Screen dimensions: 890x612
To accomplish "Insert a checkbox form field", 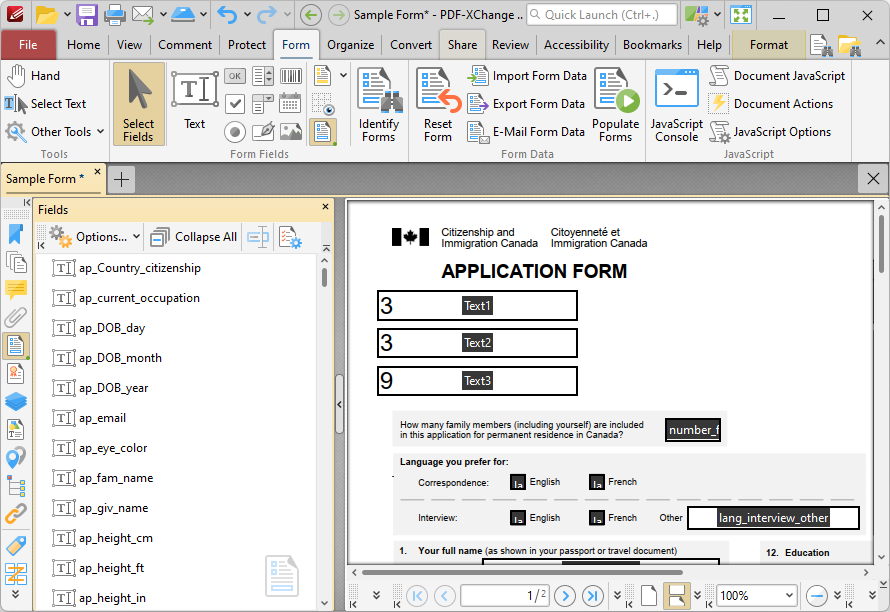I will tap(234, 104).
